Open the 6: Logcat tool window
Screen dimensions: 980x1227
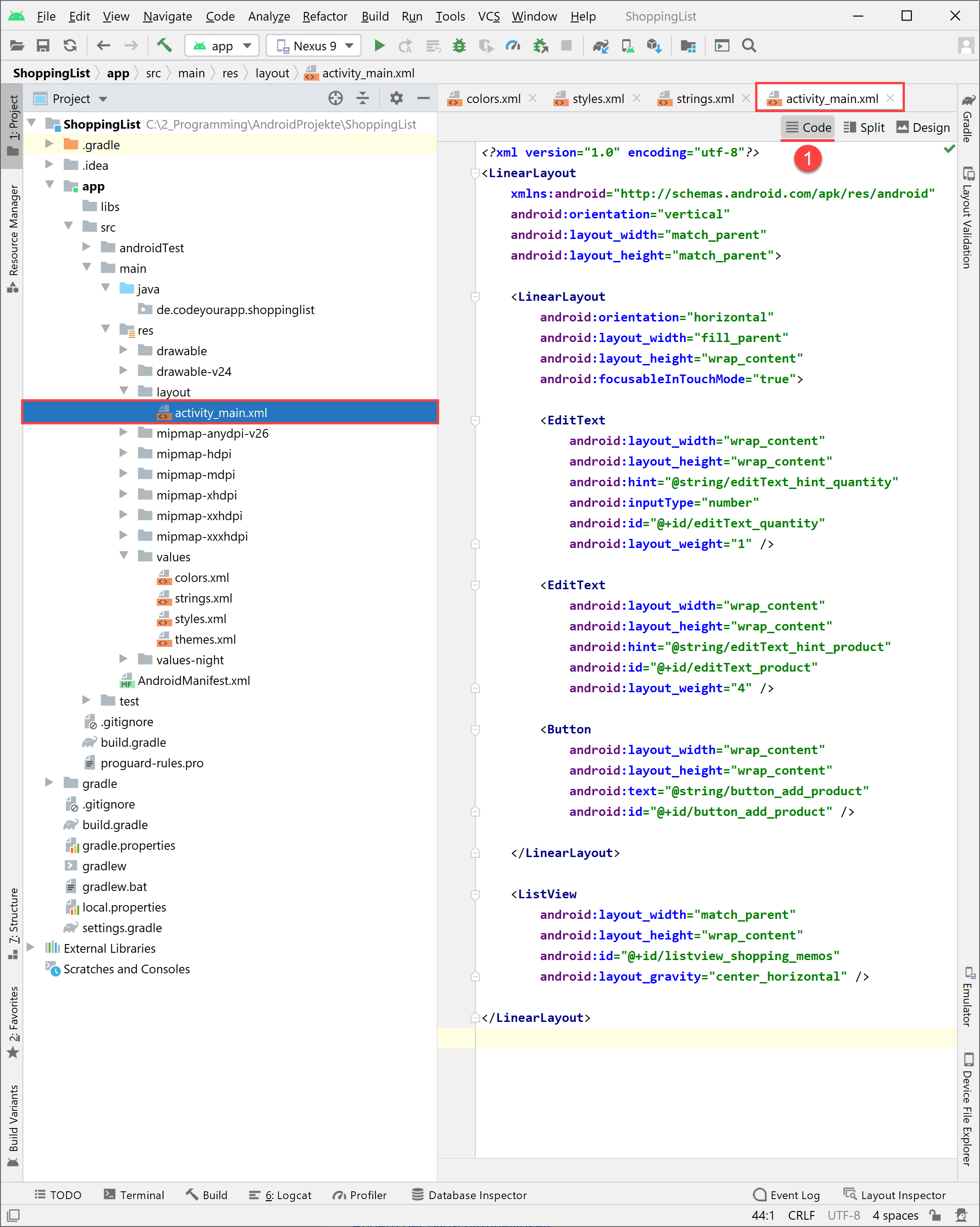(280, 1194)
